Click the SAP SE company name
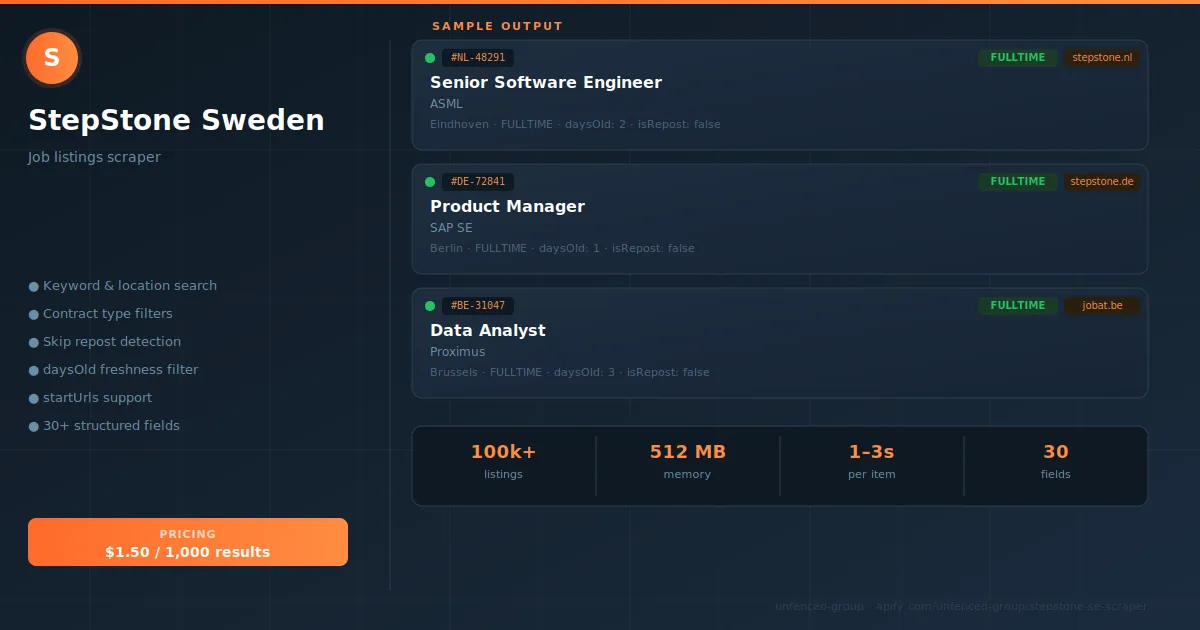 [x=451, y=228]
